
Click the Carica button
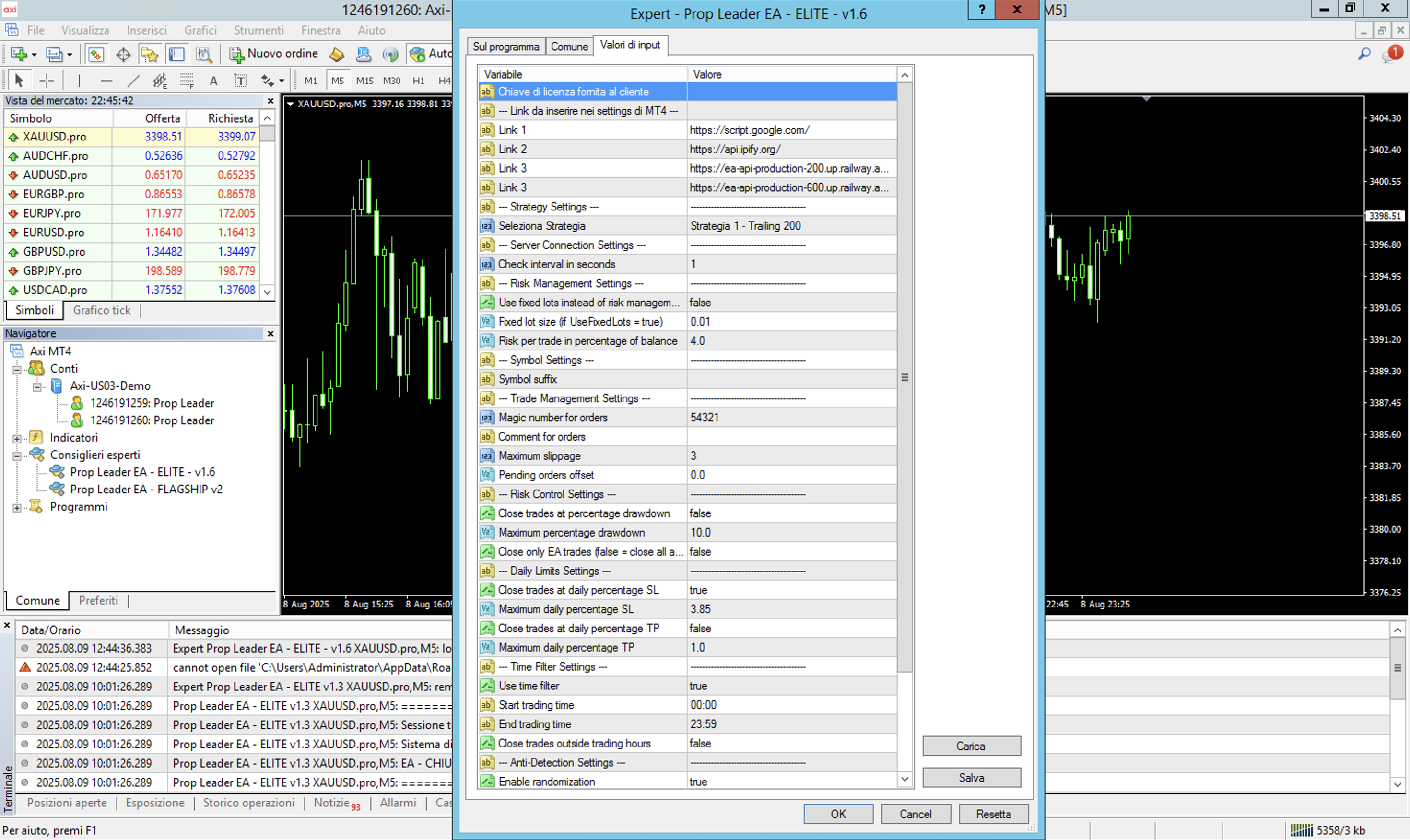click(971, 746)
